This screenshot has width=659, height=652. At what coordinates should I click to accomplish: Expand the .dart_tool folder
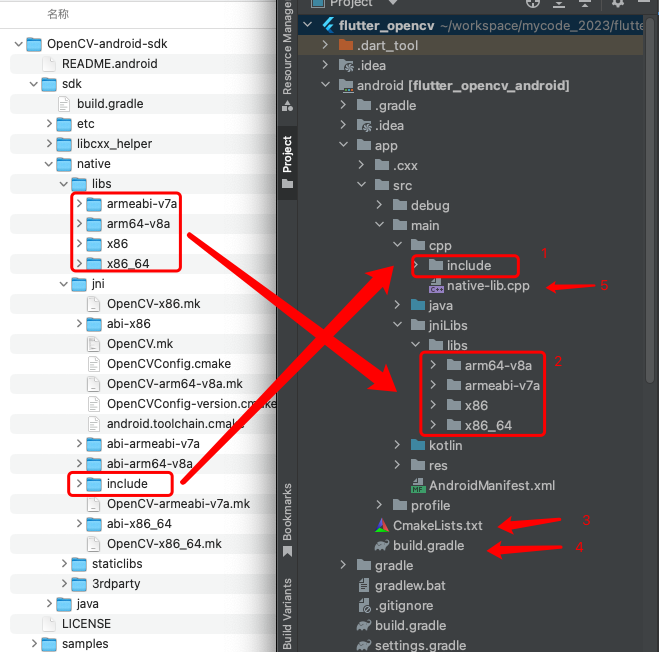pyautogui.click(x=325, y=44)
